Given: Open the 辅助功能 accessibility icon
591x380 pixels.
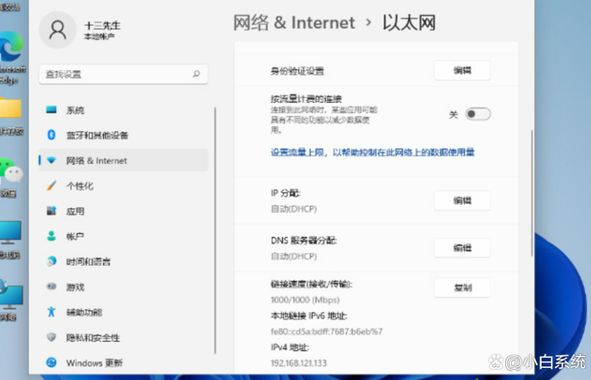Looking at the screenshot, I should [x=51, y=312].
